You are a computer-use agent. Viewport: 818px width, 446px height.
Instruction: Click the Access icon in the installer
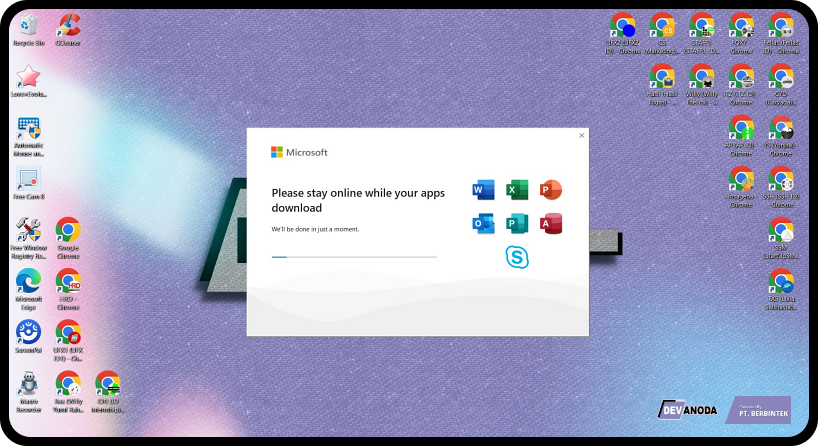(x=551, y=224)
